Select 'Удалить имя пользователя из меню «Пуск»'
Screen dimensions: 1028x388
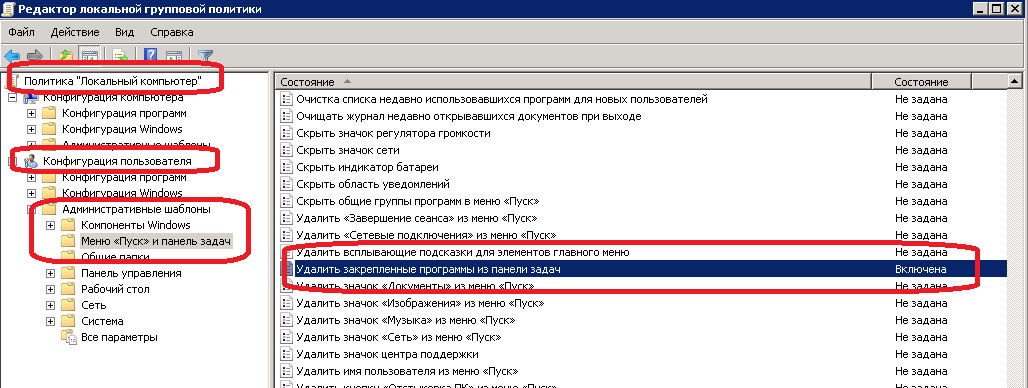point(407,372)
